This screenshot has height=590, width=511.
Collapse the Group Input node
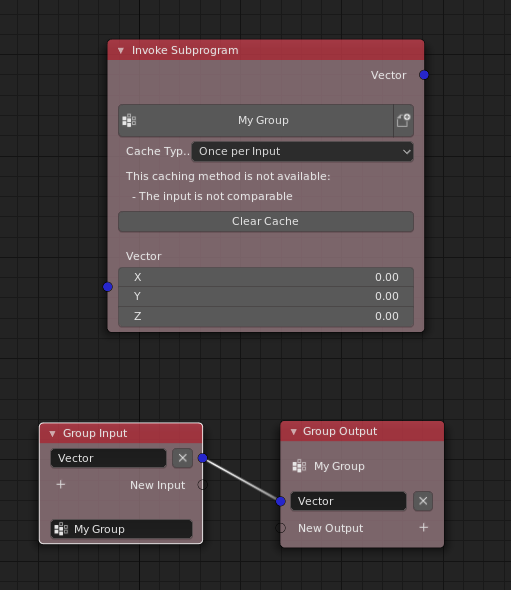click(52, 433)
